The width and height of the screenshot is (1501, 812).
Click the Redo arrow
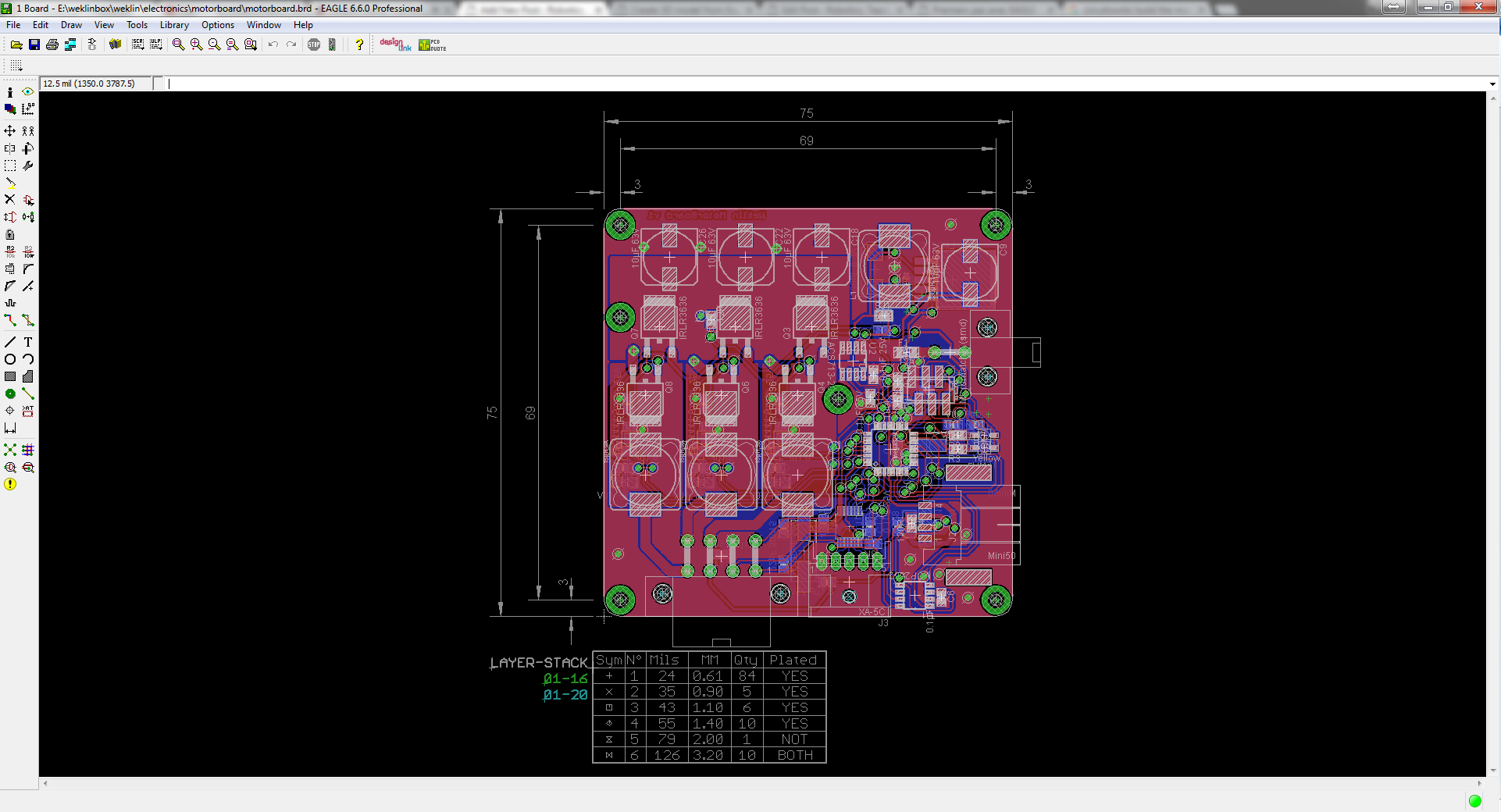tap(291, 45)
